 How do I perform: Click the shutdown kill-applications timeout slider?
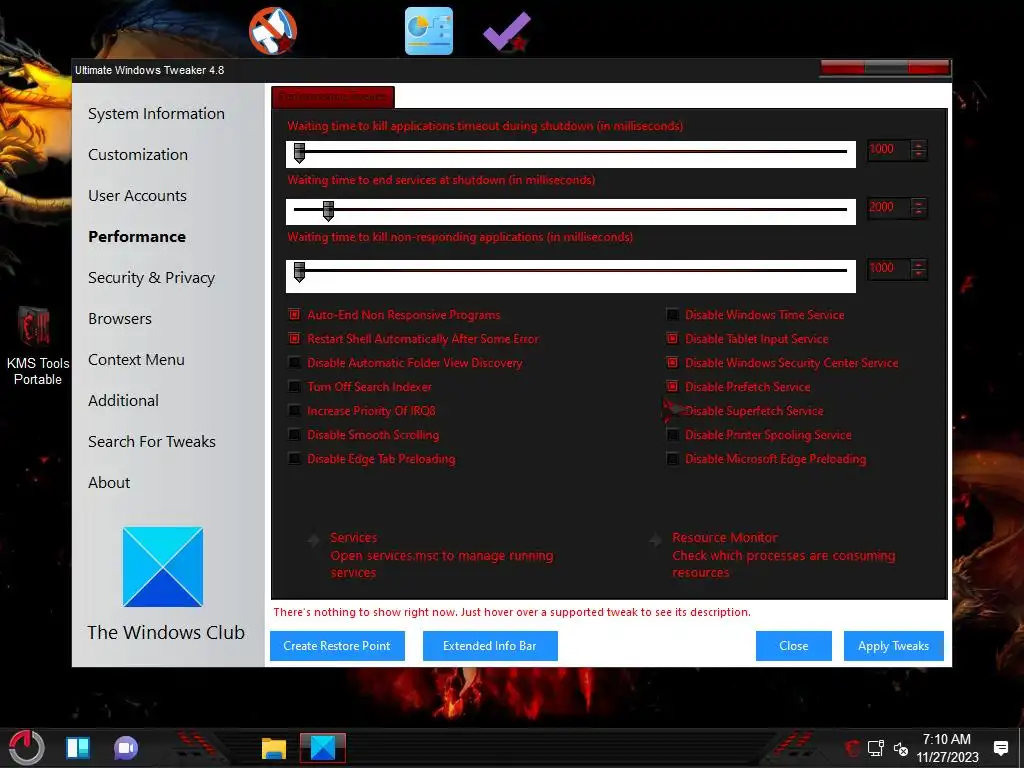571,154
